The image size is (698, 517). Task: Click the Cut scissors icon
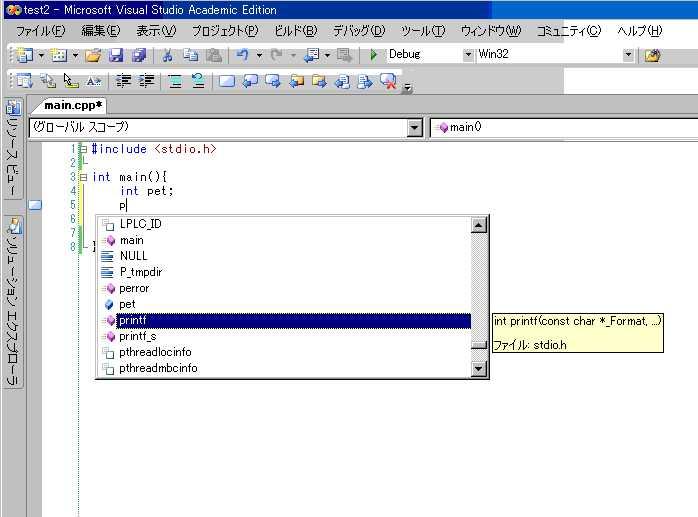[167, 55]
